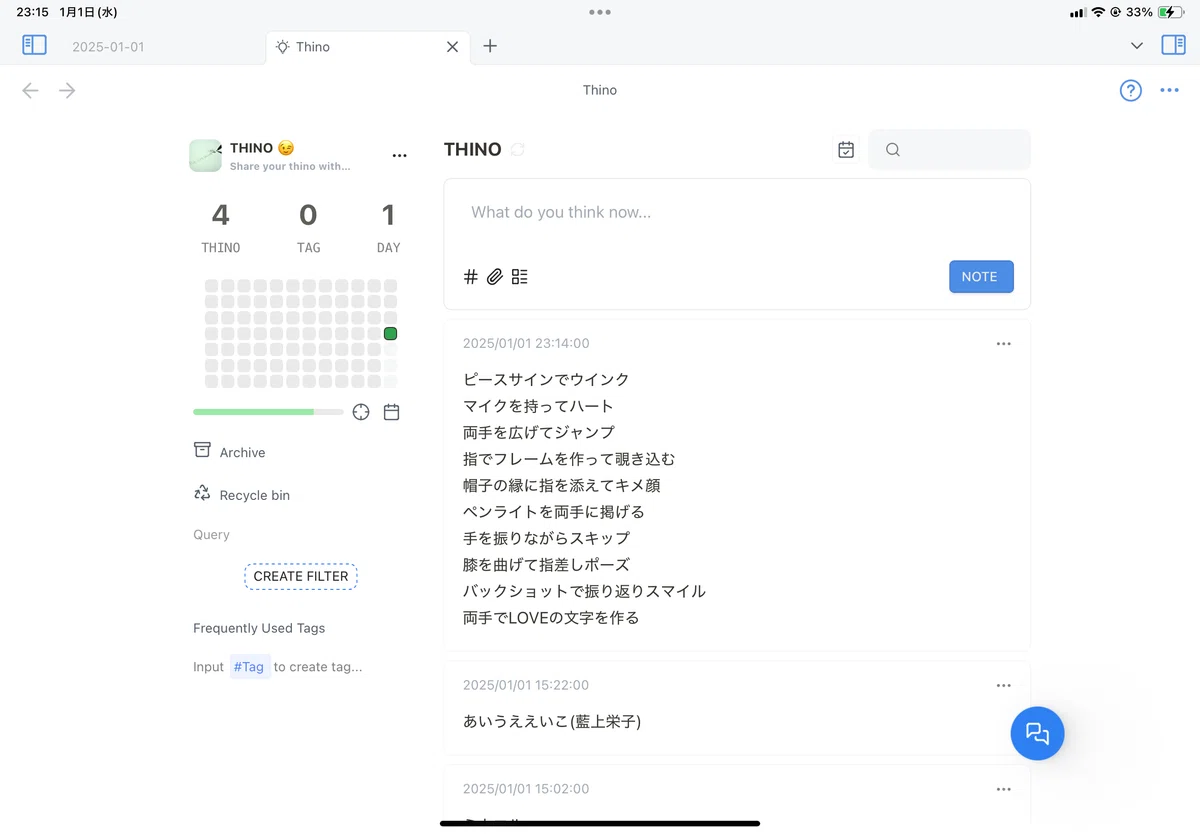This screenshot has width=1200, height=834.
Task: Insert a task list with checklist icon
Action: click(x=519, y=277)
